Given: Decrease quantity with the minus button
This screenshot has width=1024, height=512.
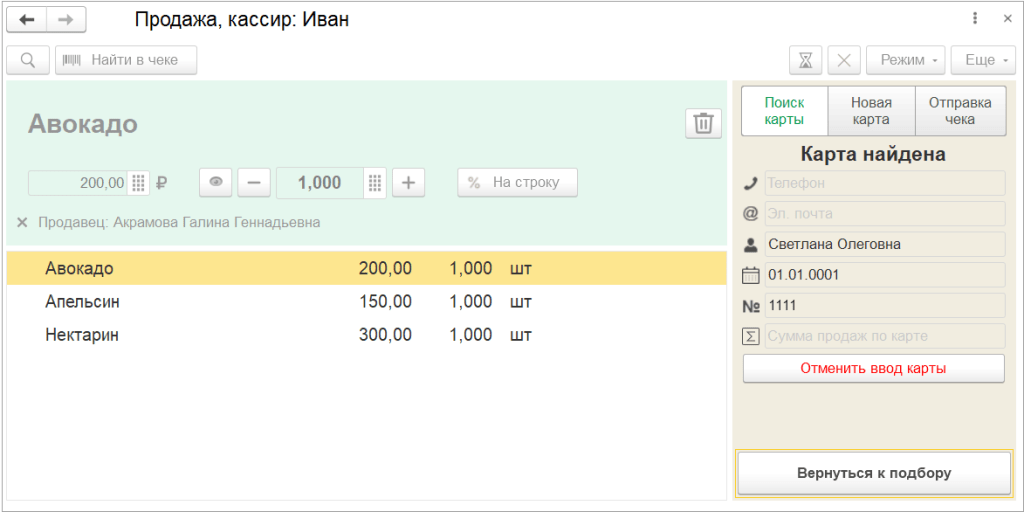Looking at the screenshot, I should coord(254,183).
